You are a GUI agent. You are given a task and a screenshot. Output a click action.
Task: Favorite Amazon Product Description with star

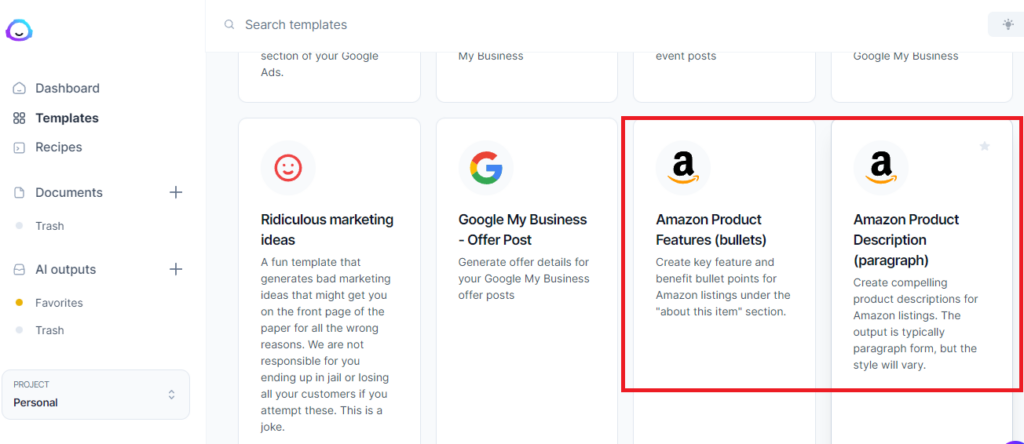click(985, 146)
